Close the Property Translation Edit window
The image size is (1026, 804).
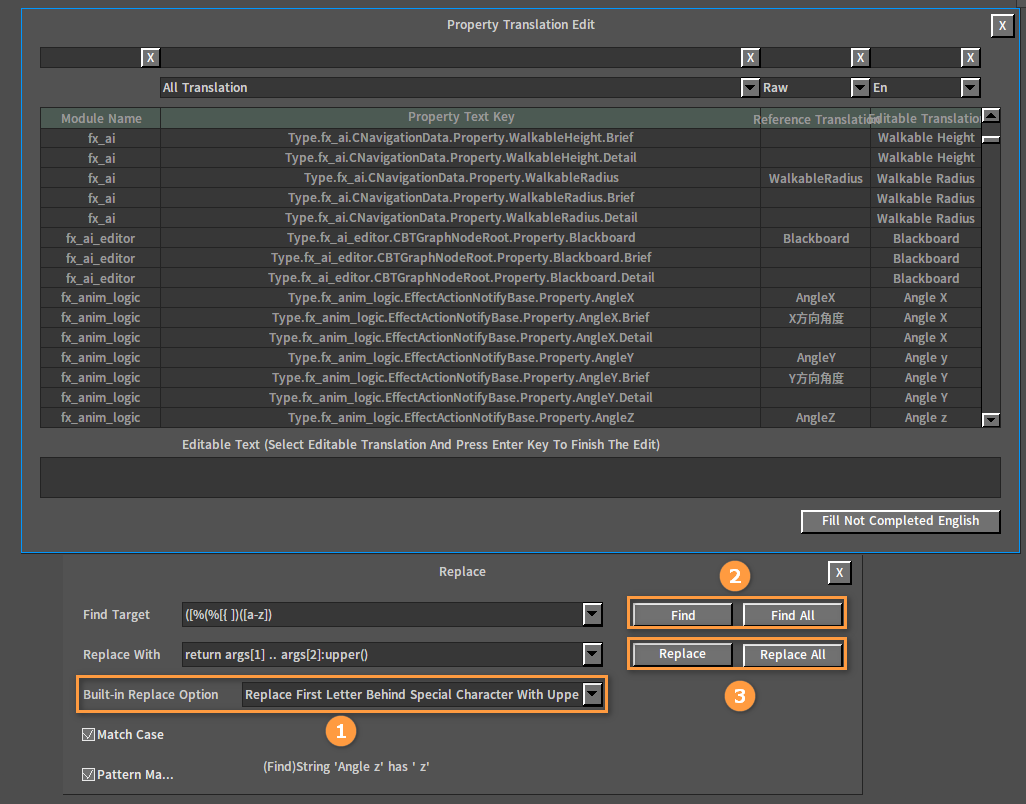(x=1002, y=26)
